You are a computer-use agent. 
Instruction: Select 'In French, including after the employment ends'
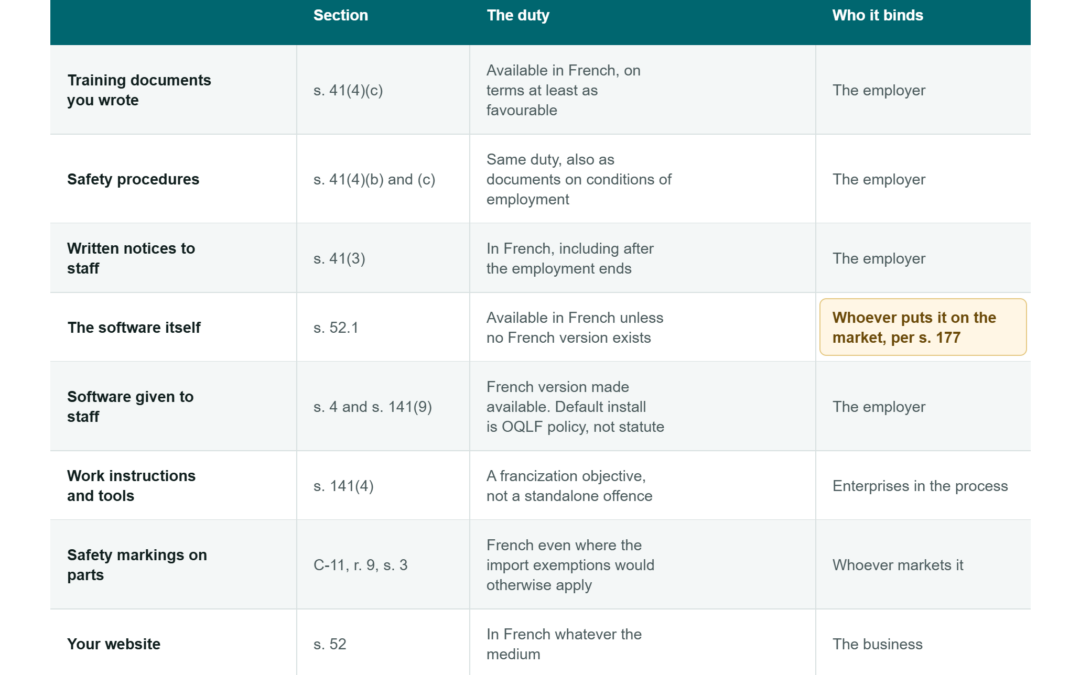pos(570,258)
